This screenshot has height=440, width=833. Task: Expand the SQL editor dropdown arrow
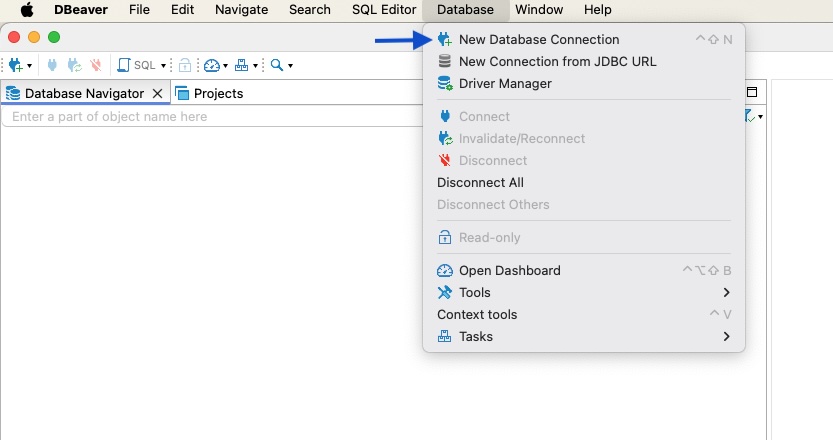(x=163, y=66)
